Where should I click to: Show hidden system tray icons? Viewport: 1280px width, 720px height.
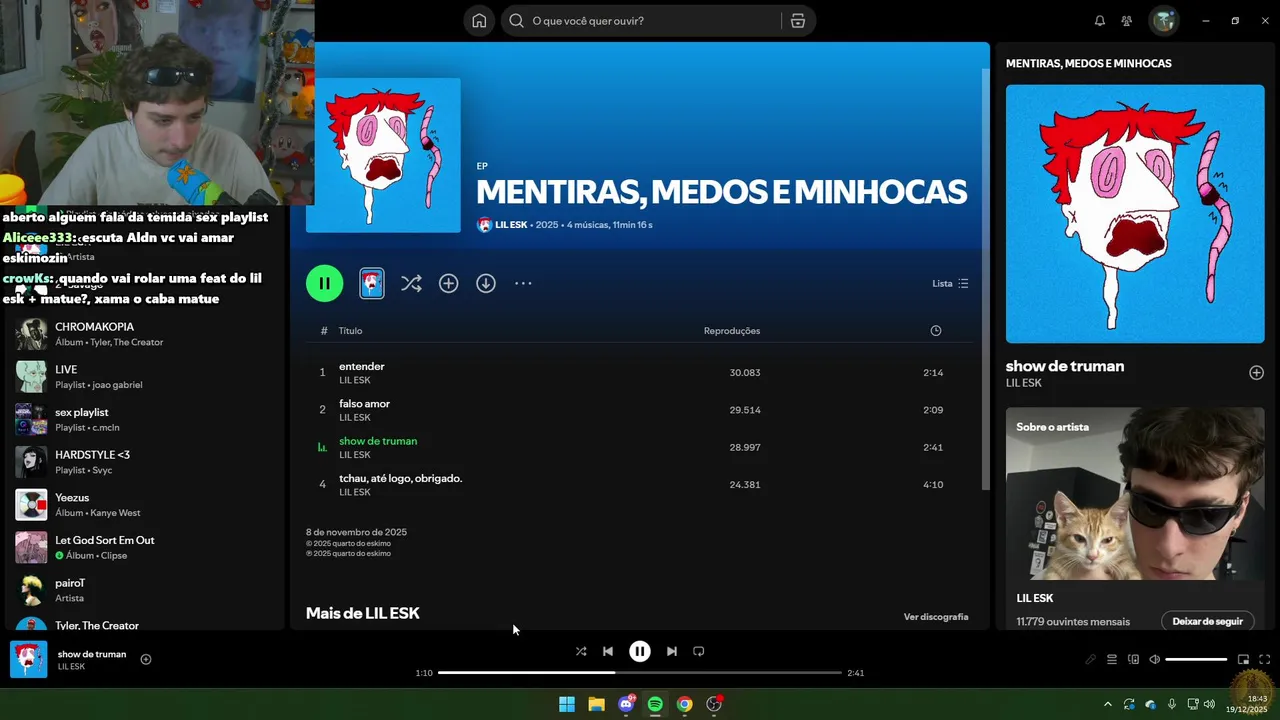(x=1107, y=704)
